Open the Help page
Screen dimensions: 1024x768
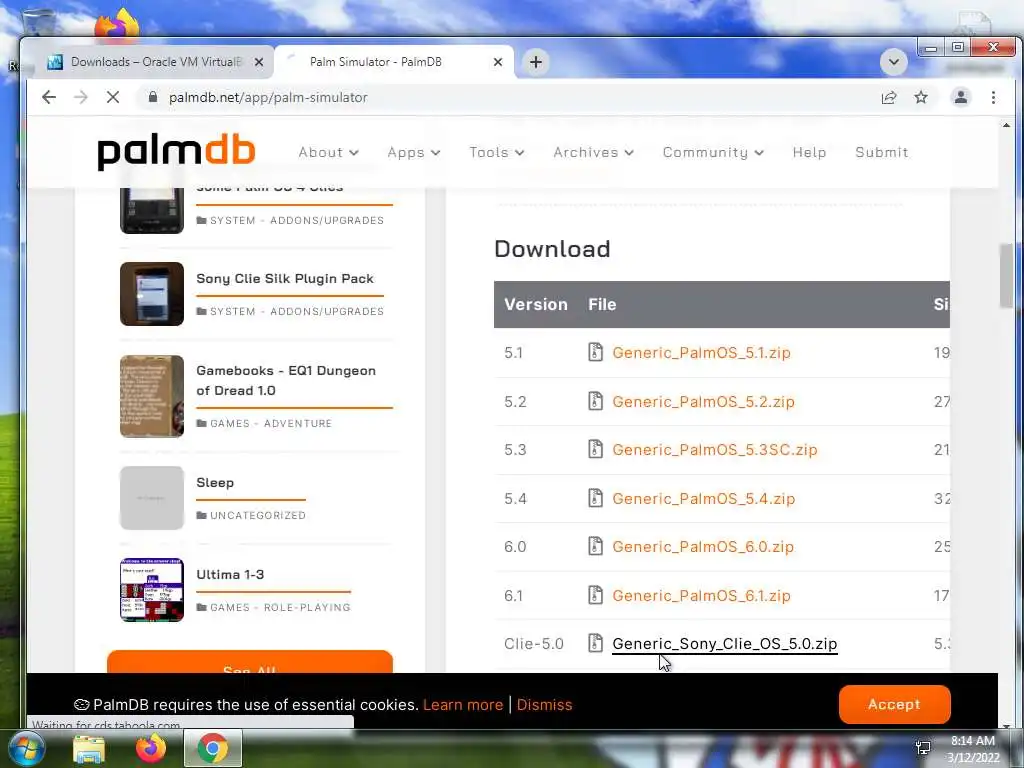coord(809,152)
